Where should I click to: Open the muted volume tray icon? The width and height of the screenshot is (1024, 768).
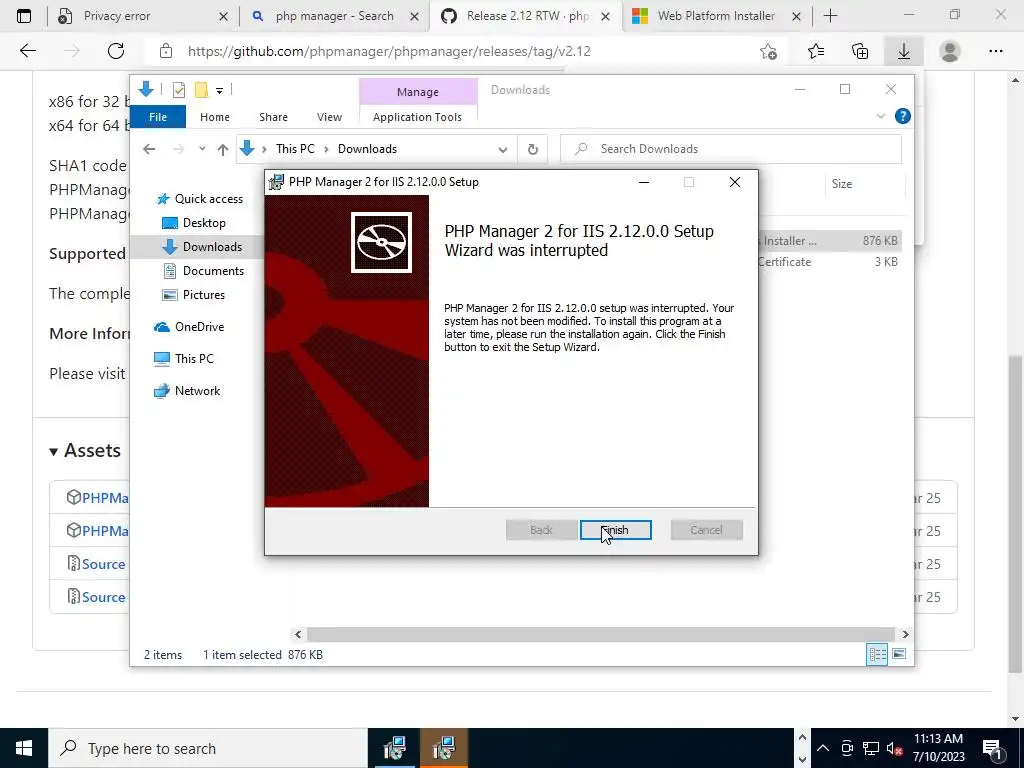(894, 748)
